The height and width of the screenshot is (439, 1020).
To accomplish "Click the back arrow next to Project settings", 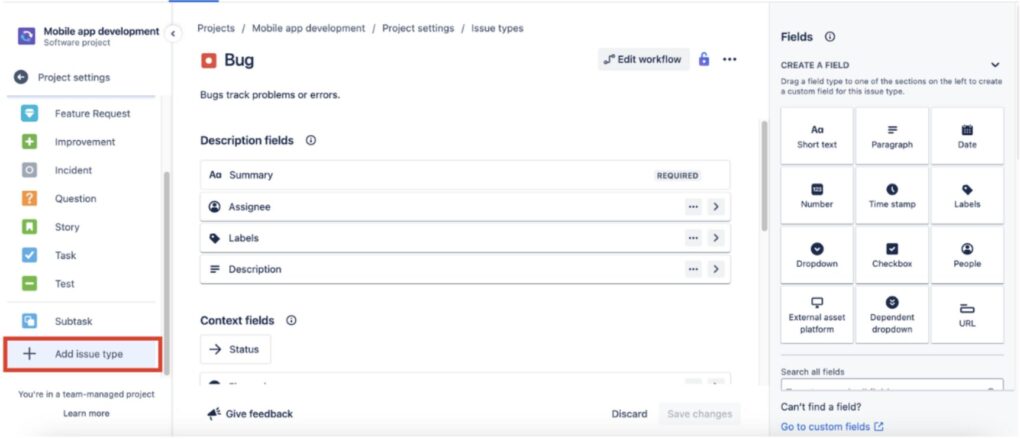I will 21,77.
